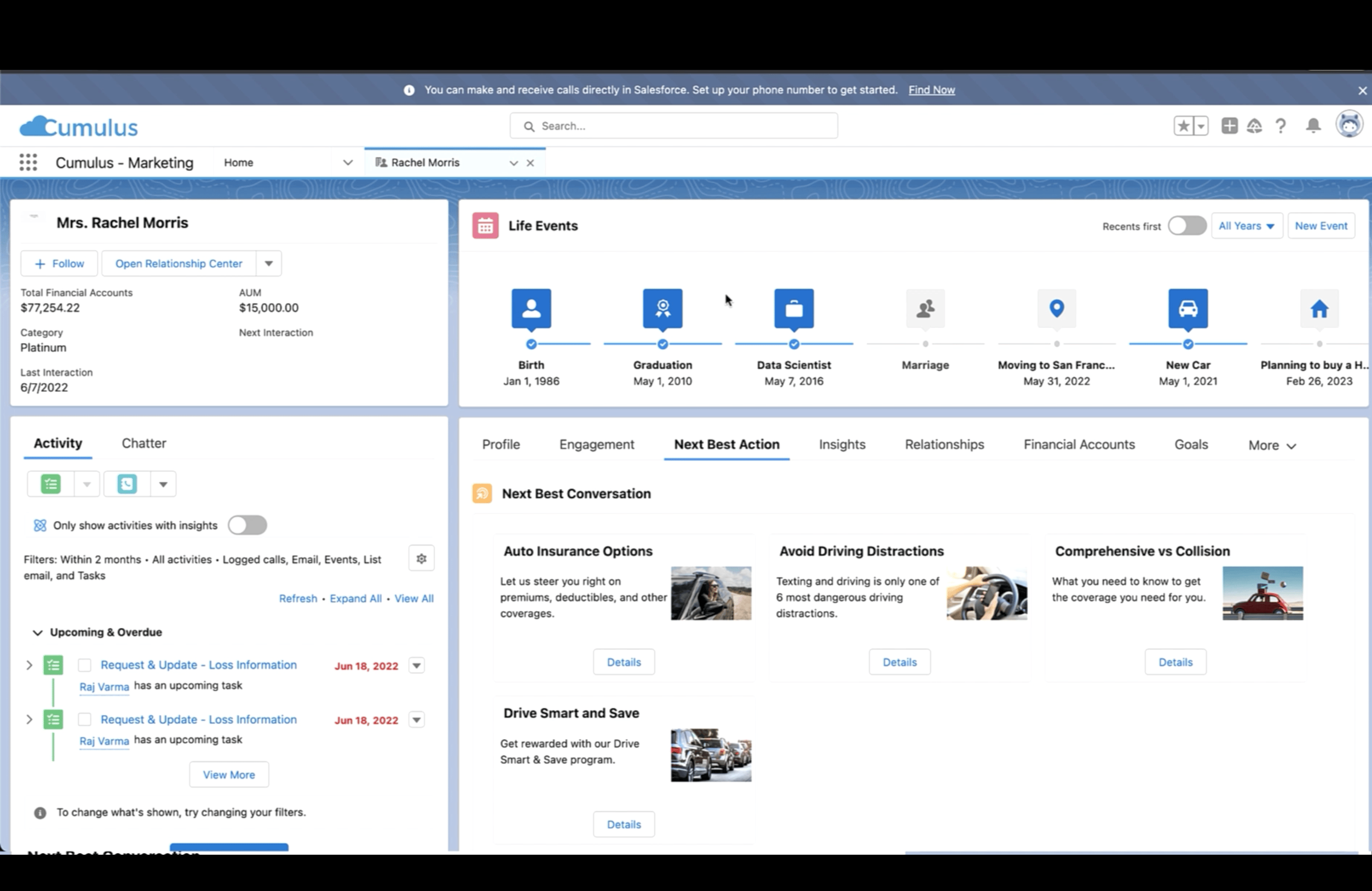Open the All Years dropdown
1372x891 pixels.
pyautogui.click(x=1246, y=226)
